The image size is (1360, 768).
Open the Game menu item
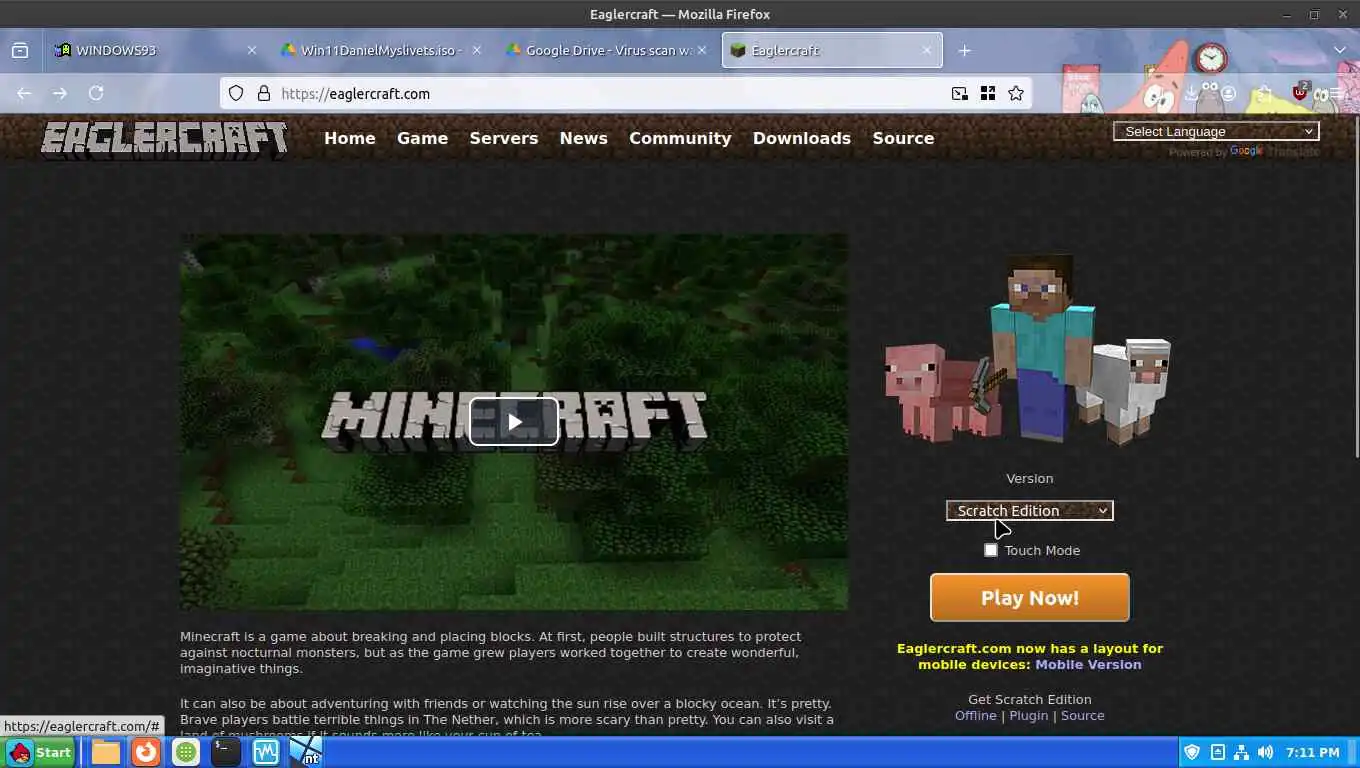(422, 138)
